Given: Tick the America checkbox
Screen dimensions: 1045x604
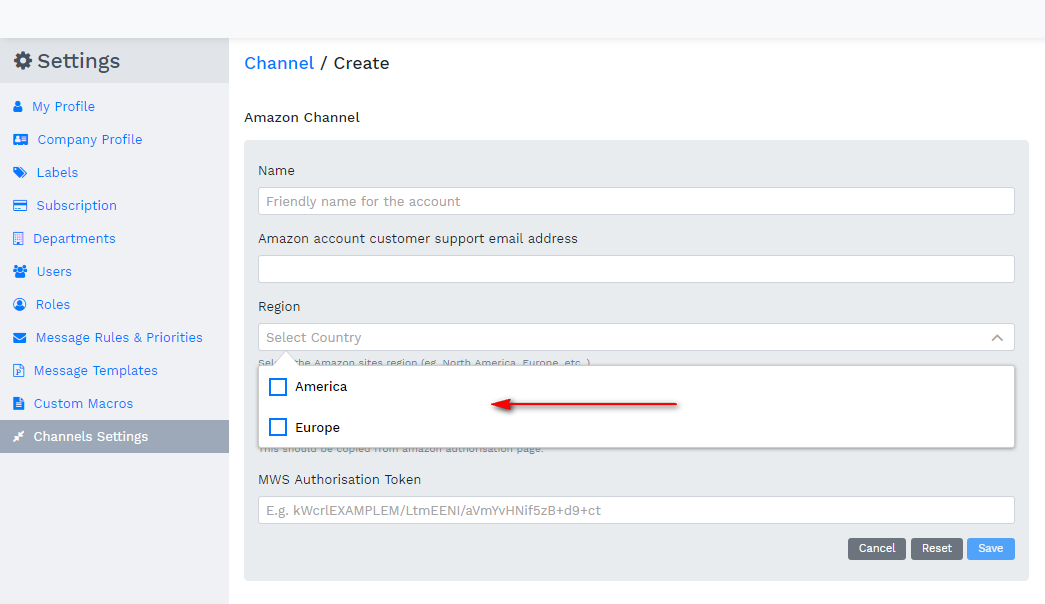Looking at the screenshot, I should pyautogui.click(x=278, y=387).
